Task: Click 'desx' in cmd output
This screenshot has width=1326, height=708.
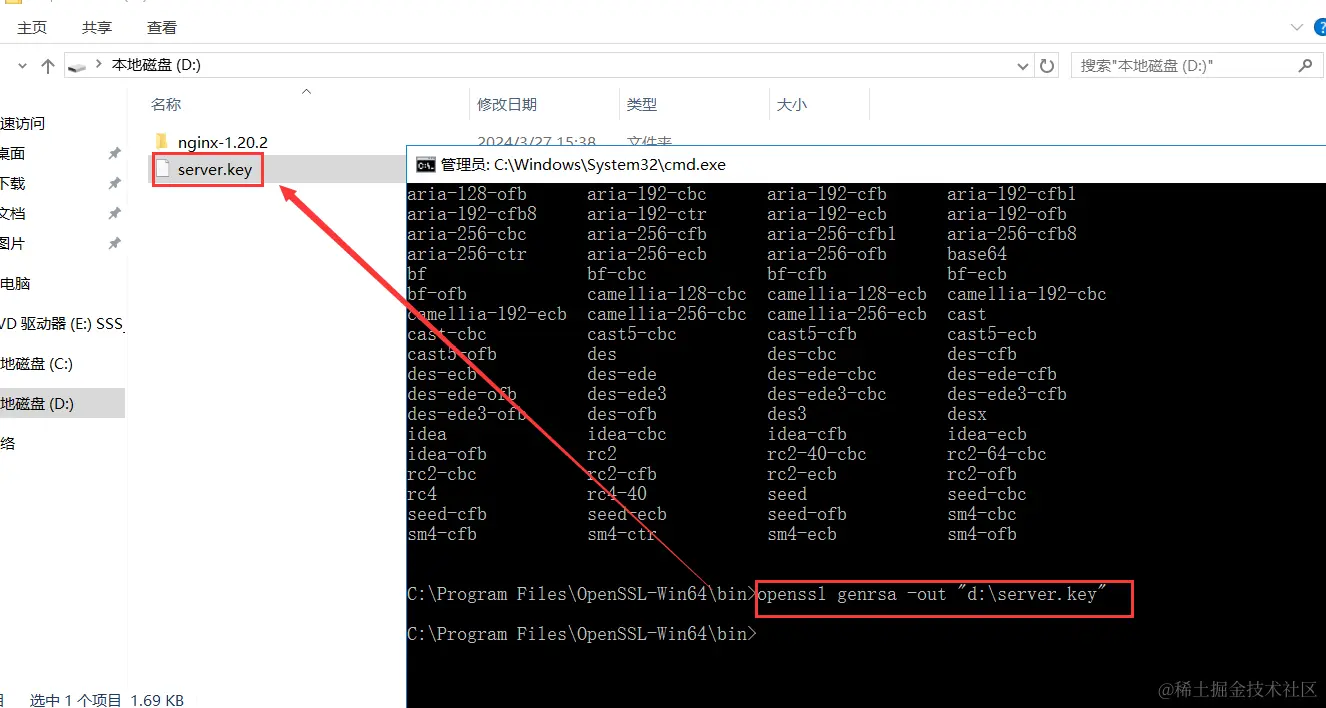Action: click(967, 414)
